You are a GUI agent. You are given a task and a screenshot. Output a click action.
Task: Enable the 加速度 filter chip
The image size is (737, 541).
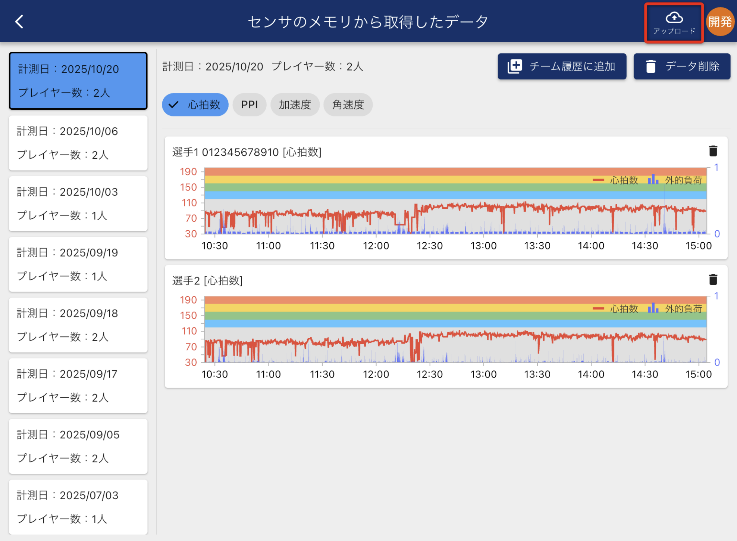tap(296, 104)
